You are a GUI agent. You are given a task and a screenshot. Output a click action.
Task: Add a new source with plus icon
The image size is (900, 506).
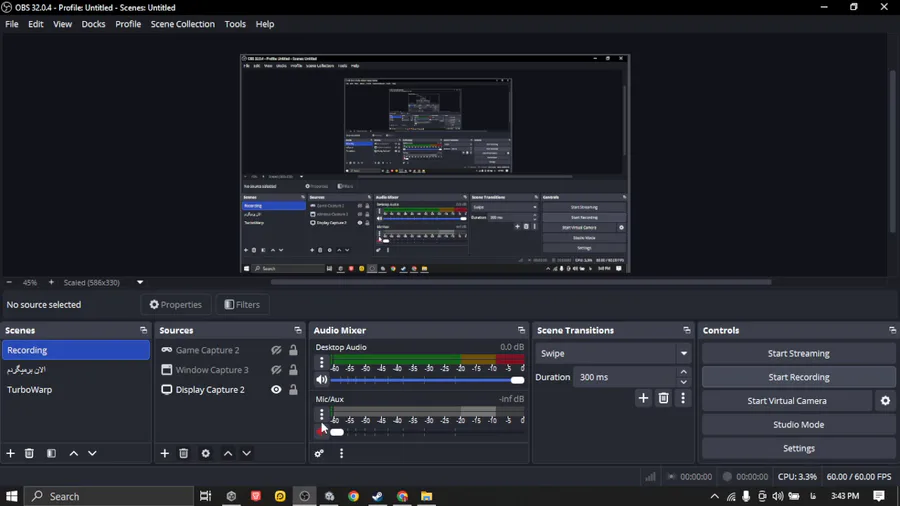(165, 453)
